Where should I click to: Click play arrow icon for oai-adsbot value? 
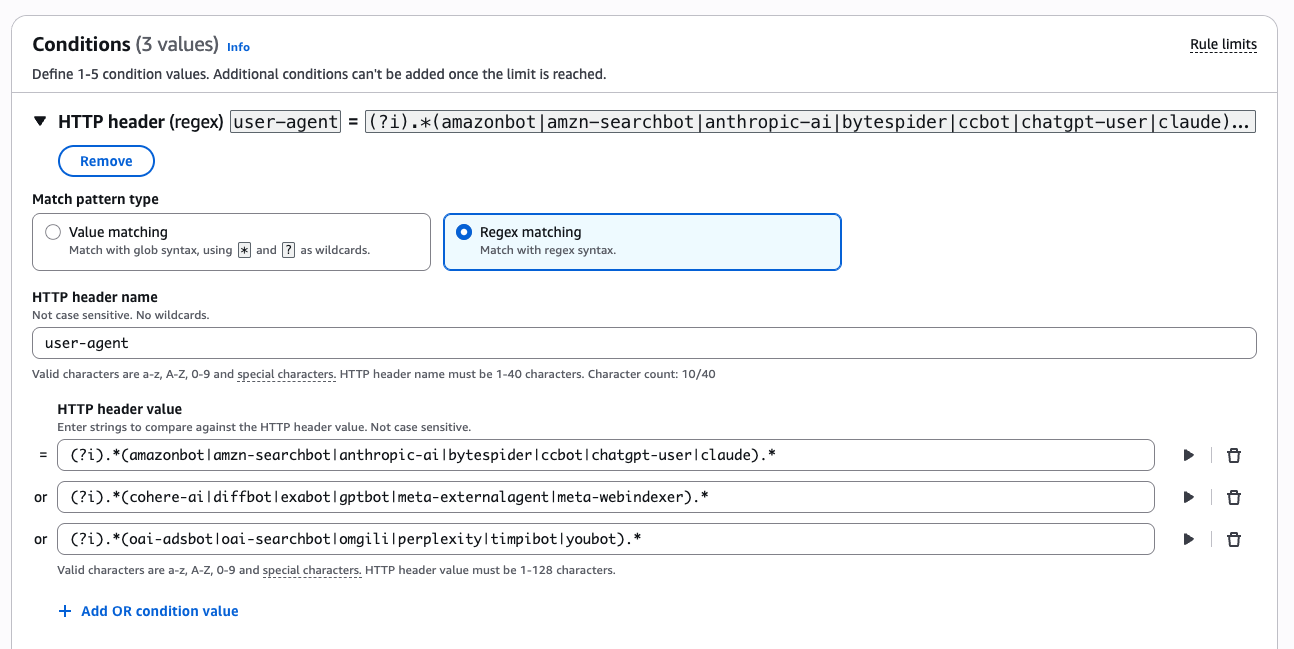coord(1188,539)
